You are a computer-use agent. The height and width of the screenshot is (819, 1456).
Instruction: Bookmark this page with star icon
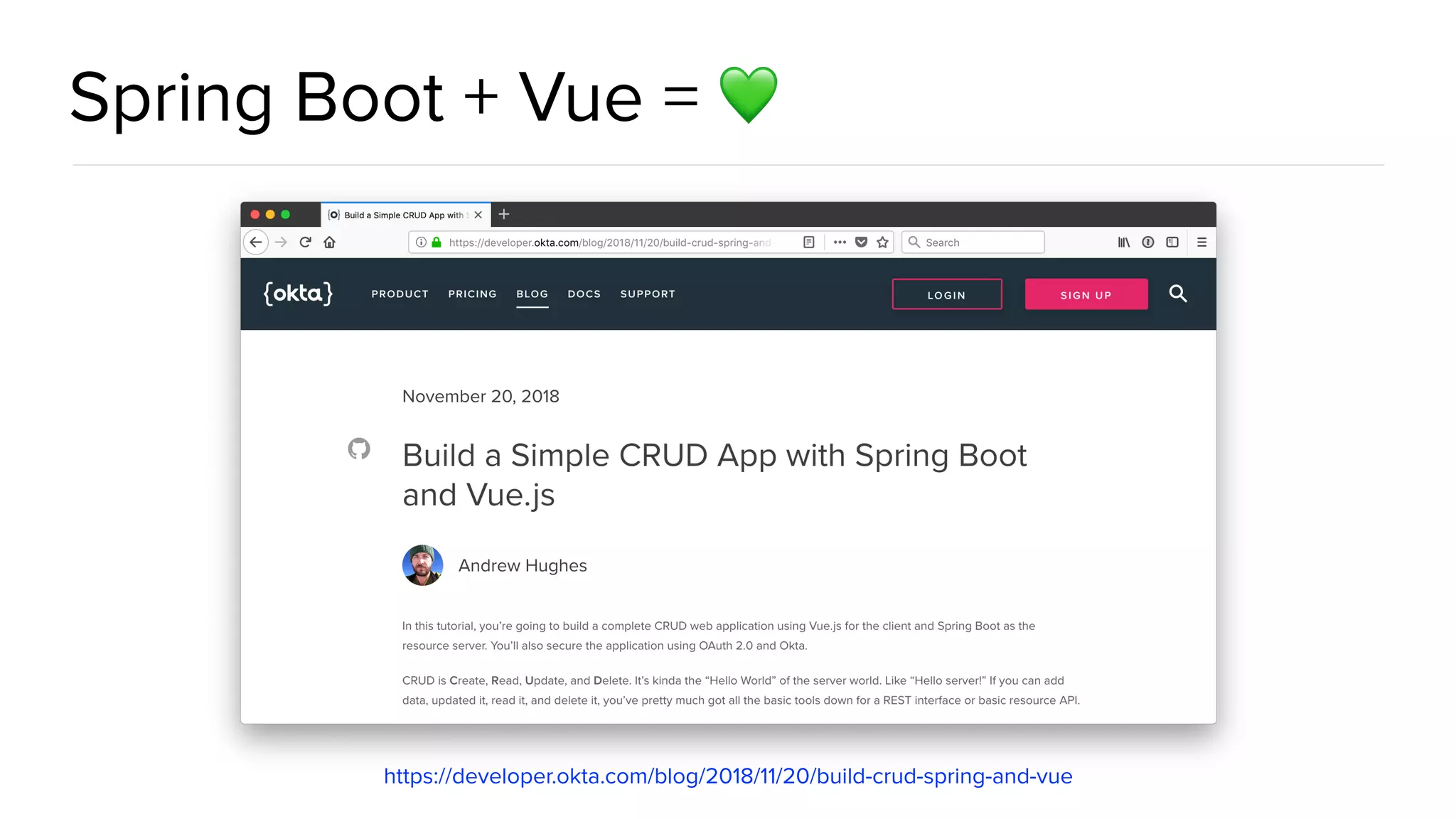pyautogui.click(x=882, y=242)
